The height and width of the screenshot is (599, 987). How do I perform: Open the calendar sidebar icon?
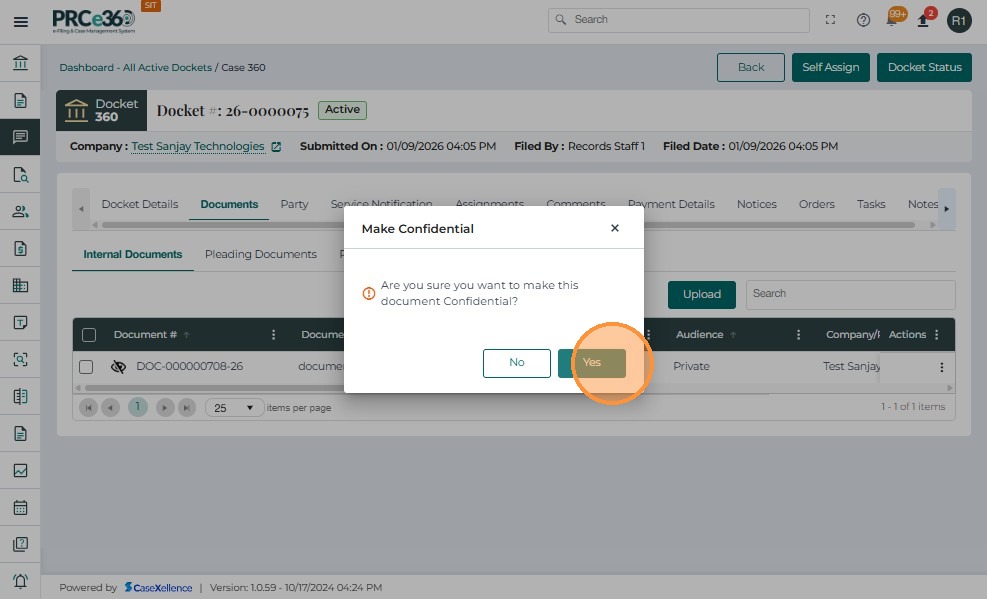click(20, 507)
